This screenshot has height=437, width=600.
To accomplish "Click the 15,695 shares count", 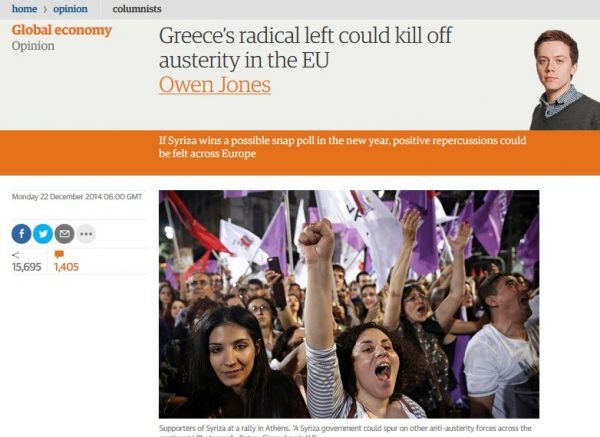I will (26, 267).
